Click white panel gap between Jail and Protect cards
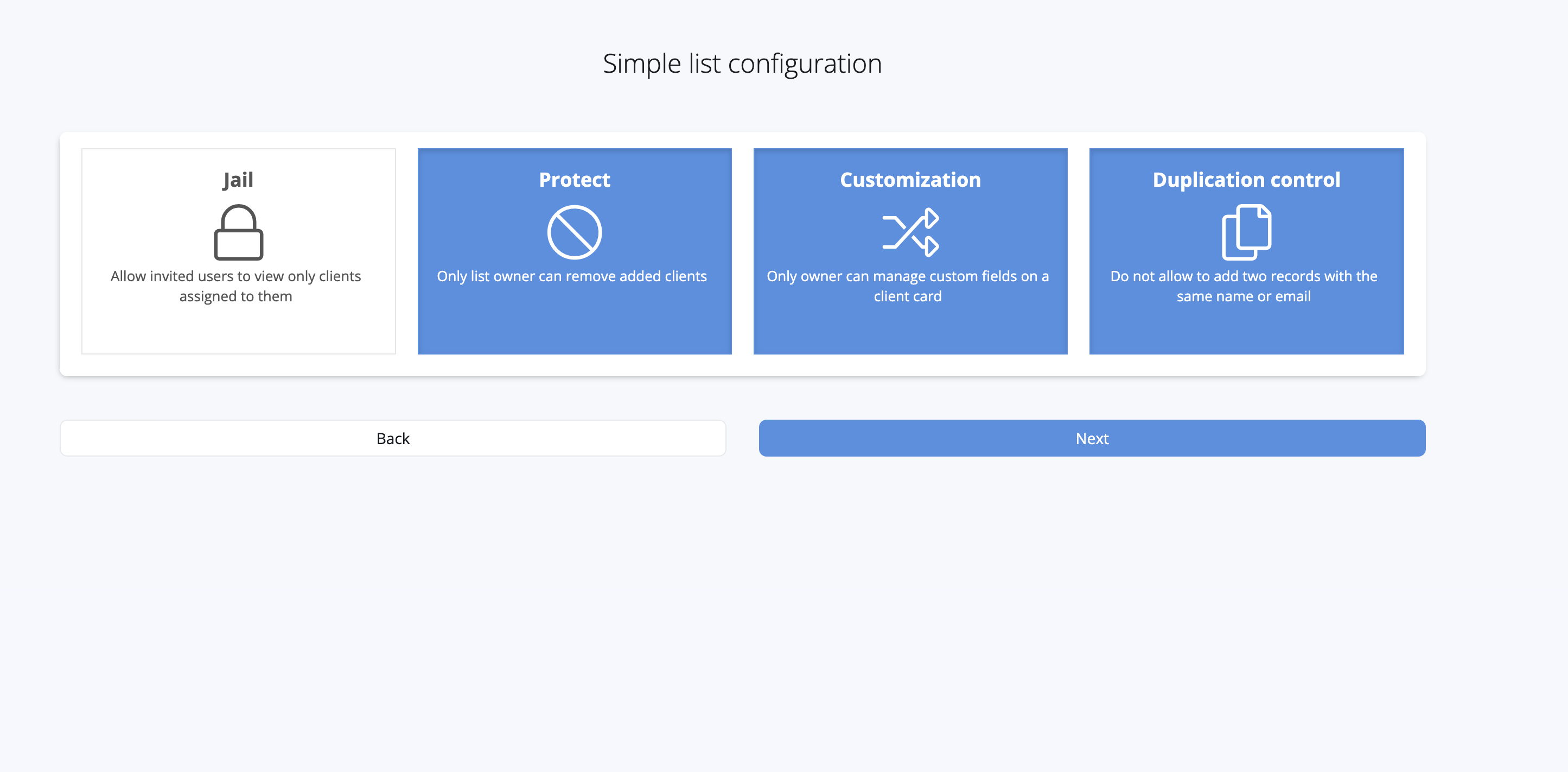The height and width of the screenshot is (772, 1568). (406, 251)
